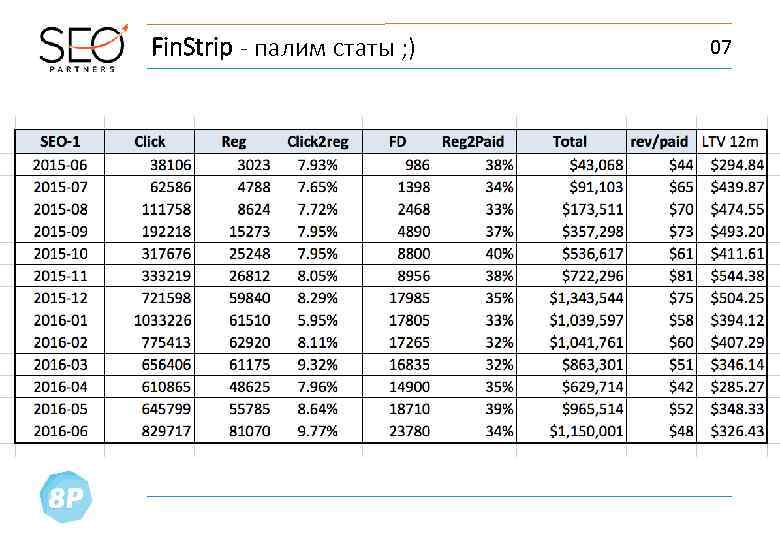Click the blue 8P badge logo

[64, 498]
